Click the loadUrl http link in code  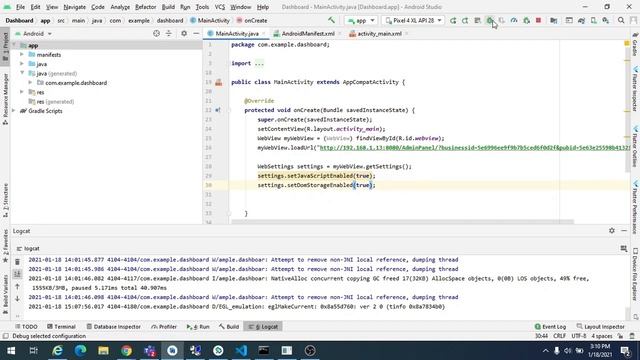[x=475, y=148]
